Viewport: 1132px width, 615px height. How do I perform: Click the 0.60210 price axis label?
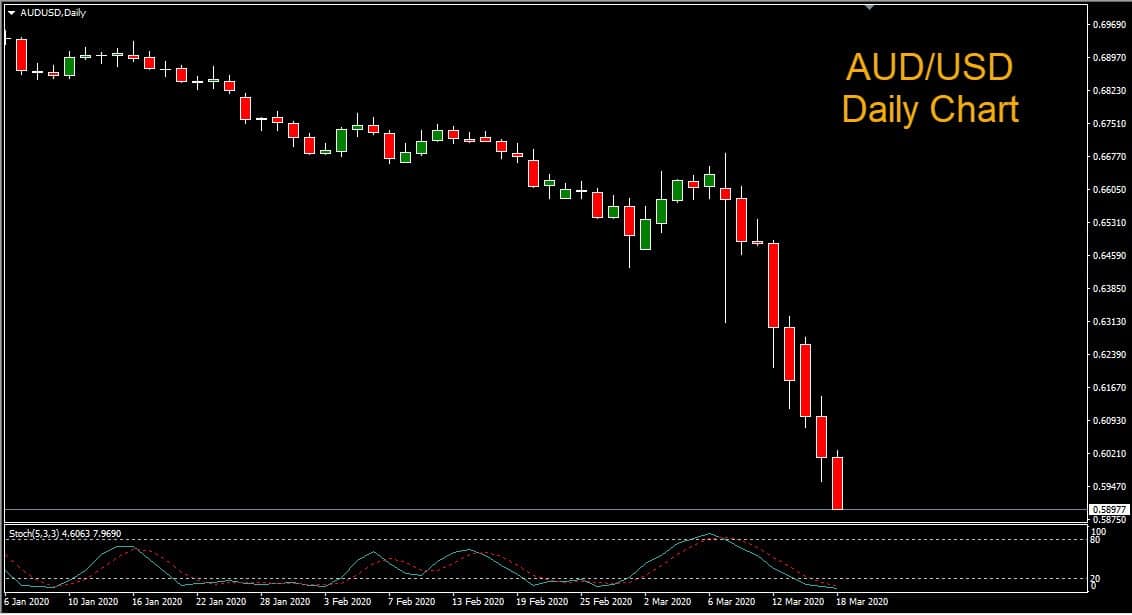click(x=1108, y=454)
